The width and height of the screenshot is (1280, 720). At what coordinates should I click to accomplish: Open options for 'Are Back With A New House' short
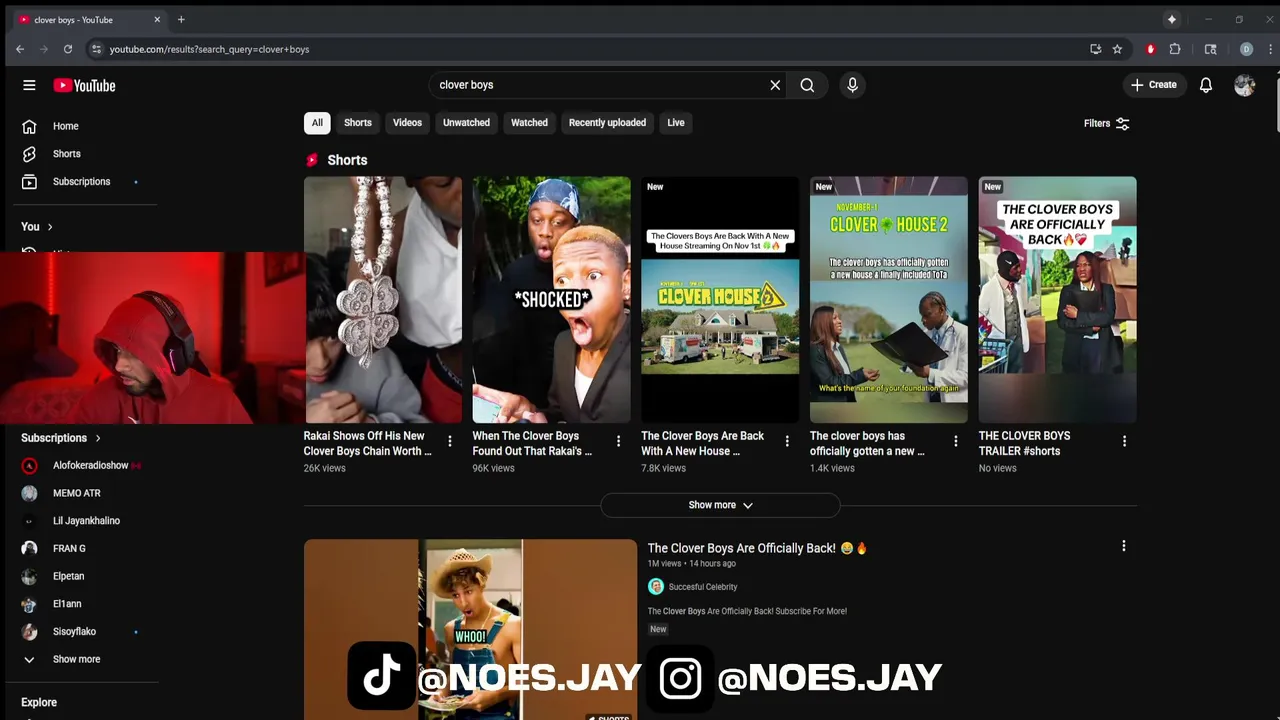pyautogui.click(x=787, y=441)
